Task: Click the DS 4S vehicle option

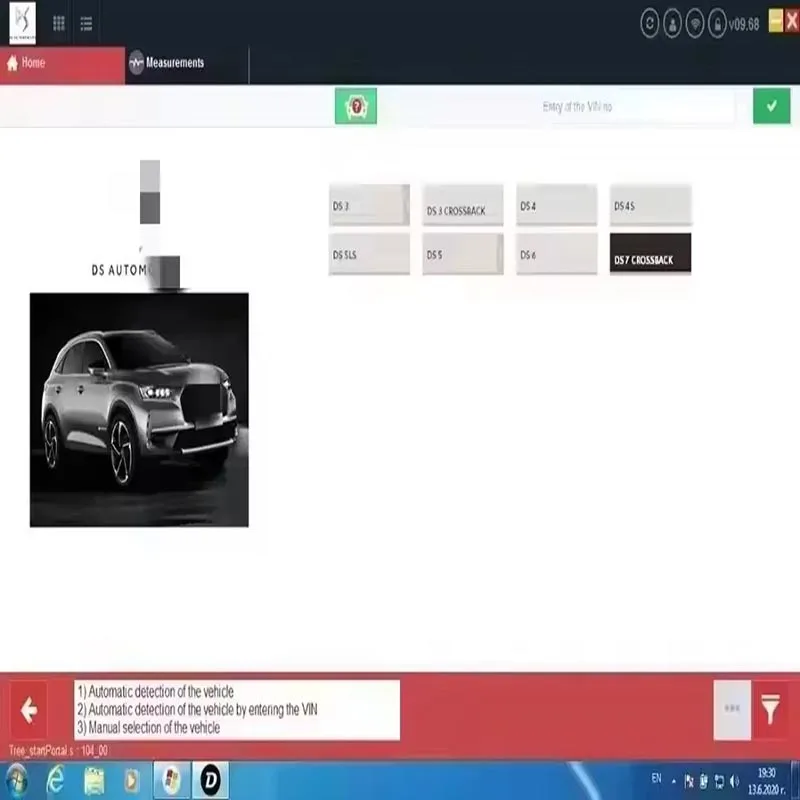Action: click(649, 203)
